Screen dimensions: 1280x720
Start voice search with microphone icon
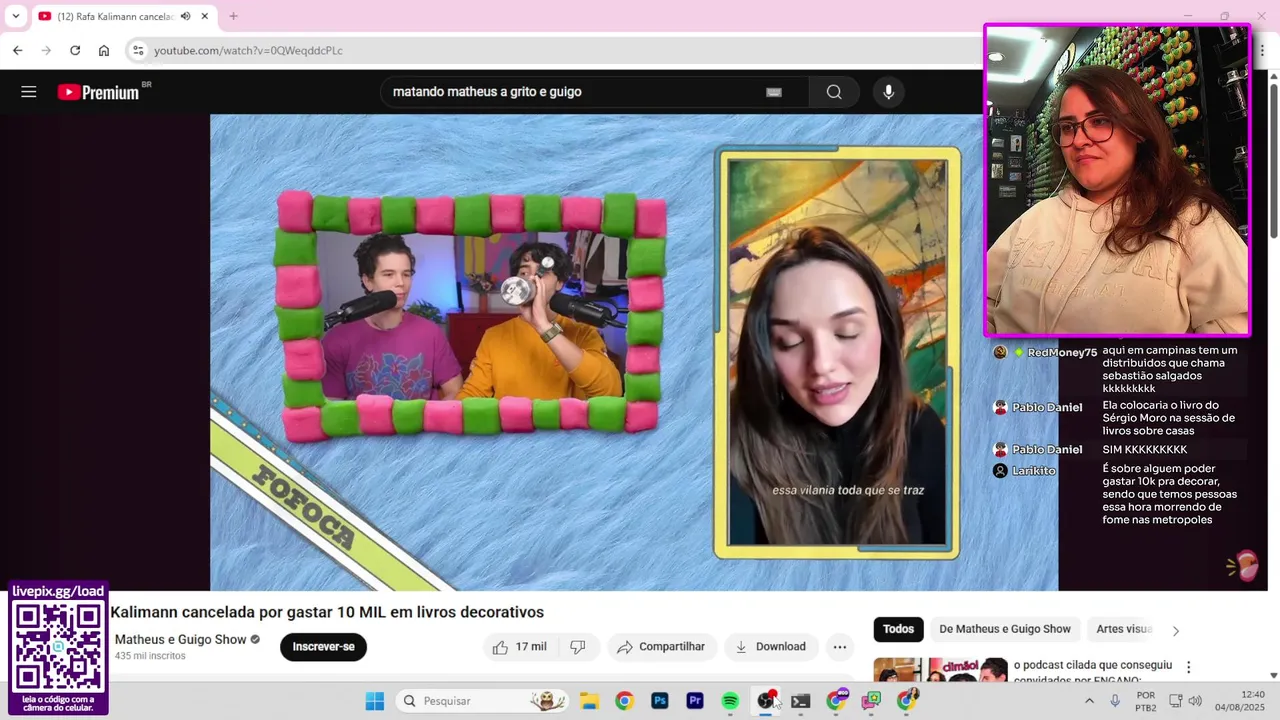(x=888, y=92)
